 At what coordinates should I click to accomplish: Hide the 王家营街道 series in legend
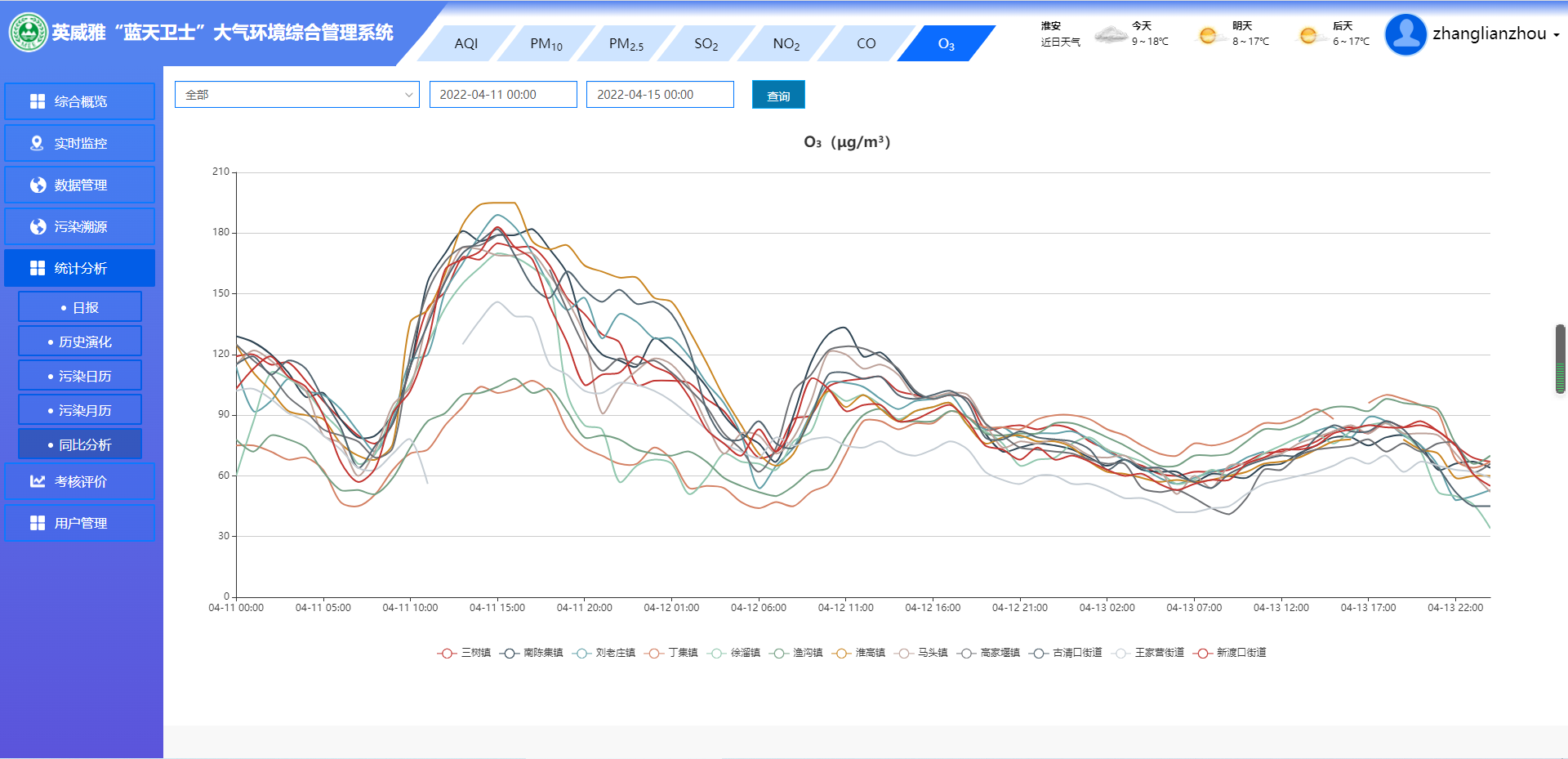click(1151, 653)
